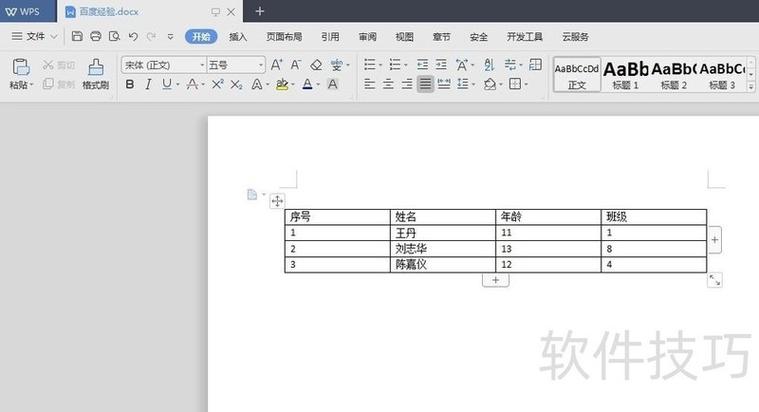The width and height of the screenshot is (759, 412).
Task: Toggle Bold formatting
Action: 130,84
